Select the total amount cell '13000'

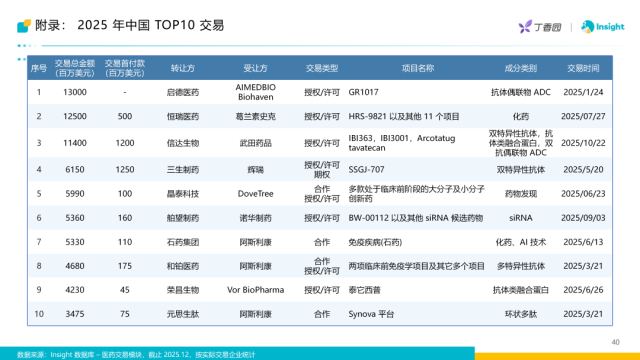(75, 92)
